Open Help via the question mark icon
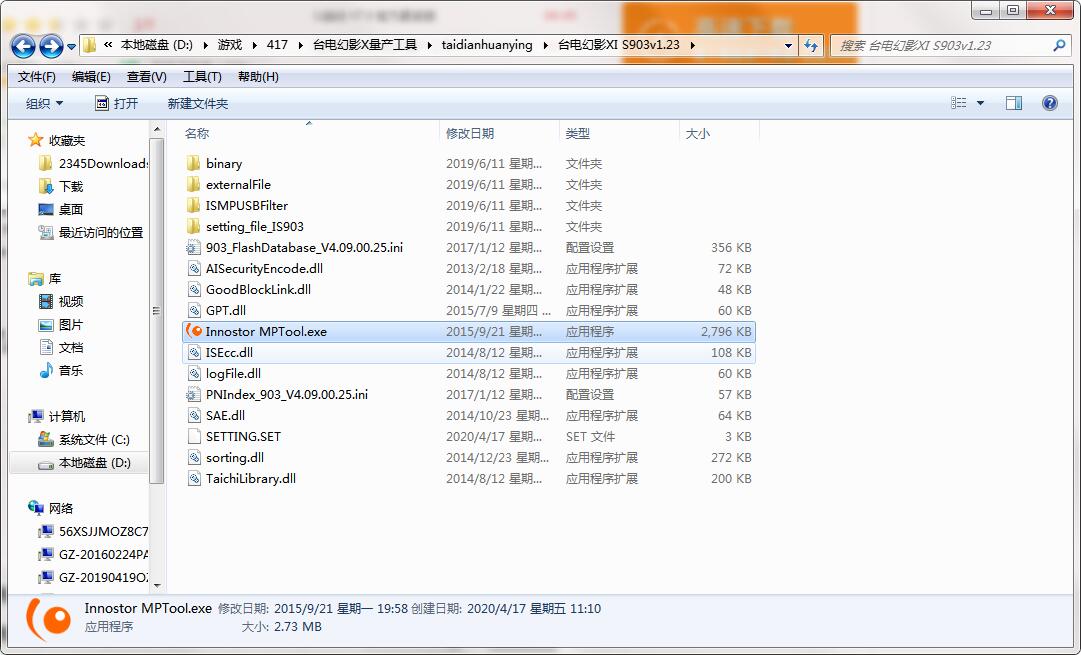 1047,102
